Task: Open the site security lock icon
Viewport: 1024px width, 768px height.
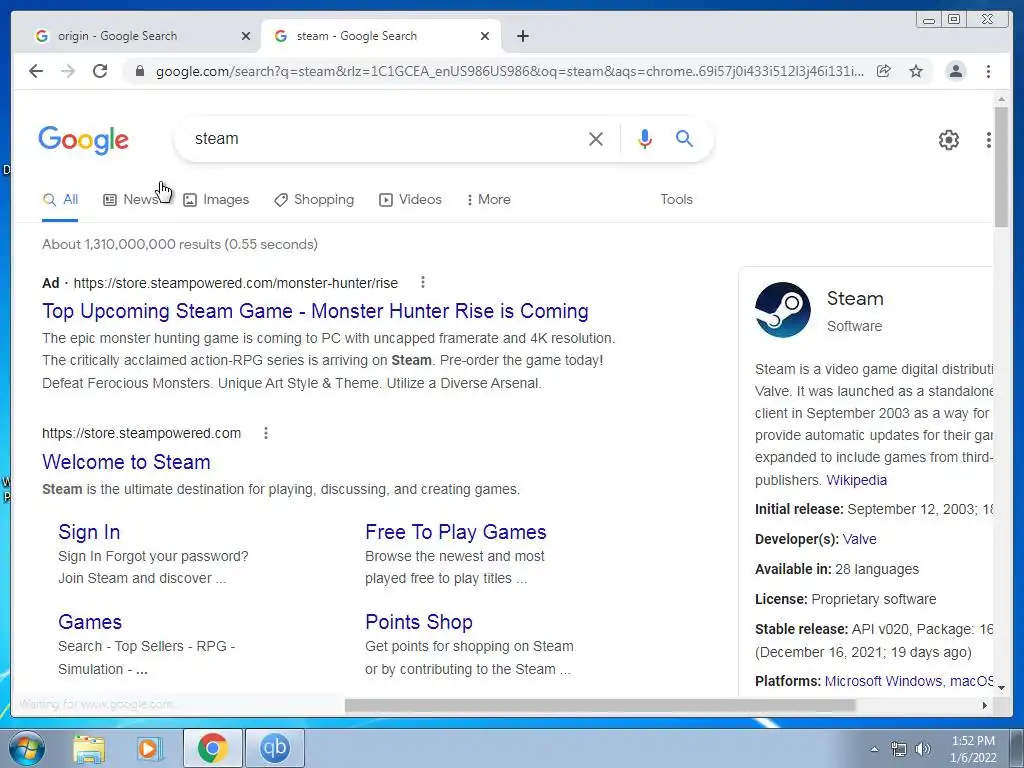Action: (x=139, y=71)
